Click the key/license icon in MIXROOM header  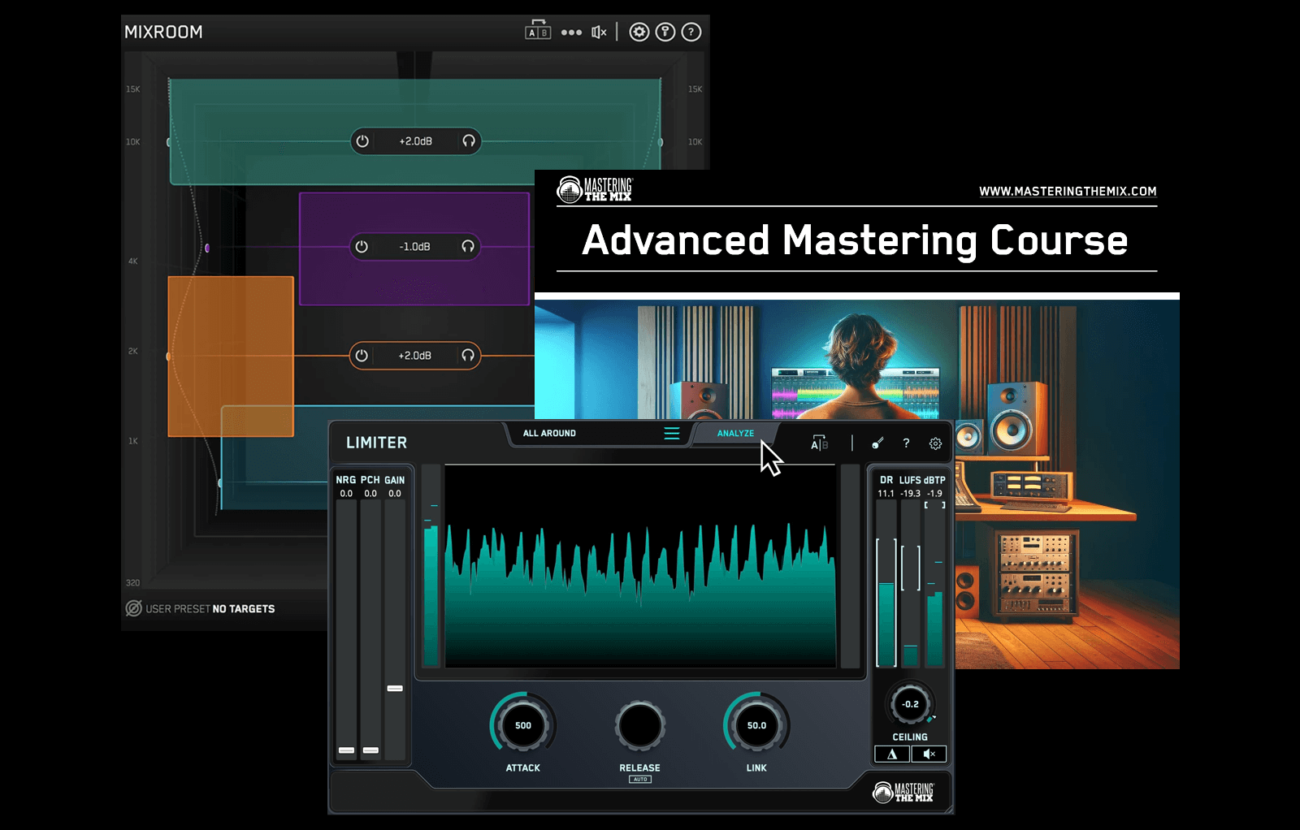click(x=665, y=31)
